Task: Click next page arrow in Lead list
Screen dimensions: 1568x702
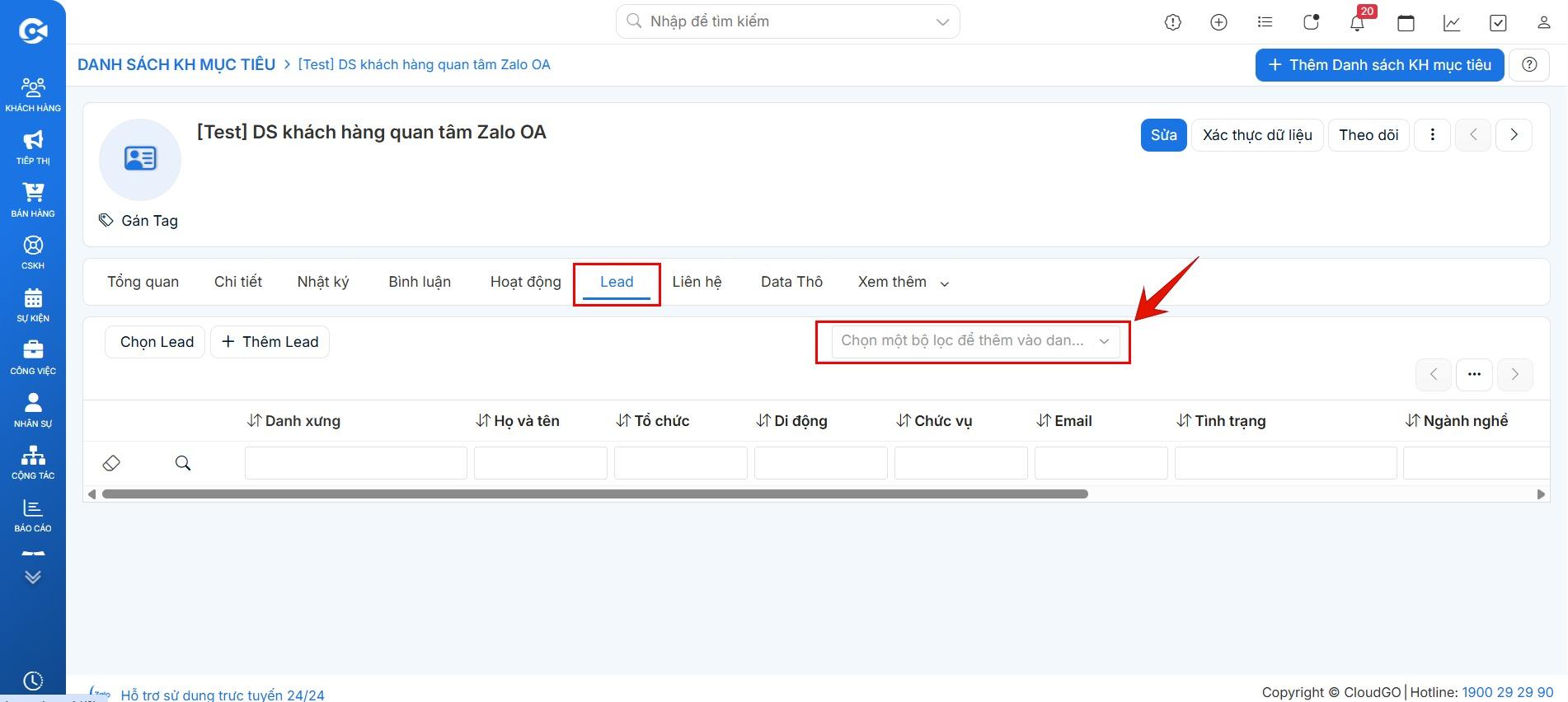Action: (1515, 374)
